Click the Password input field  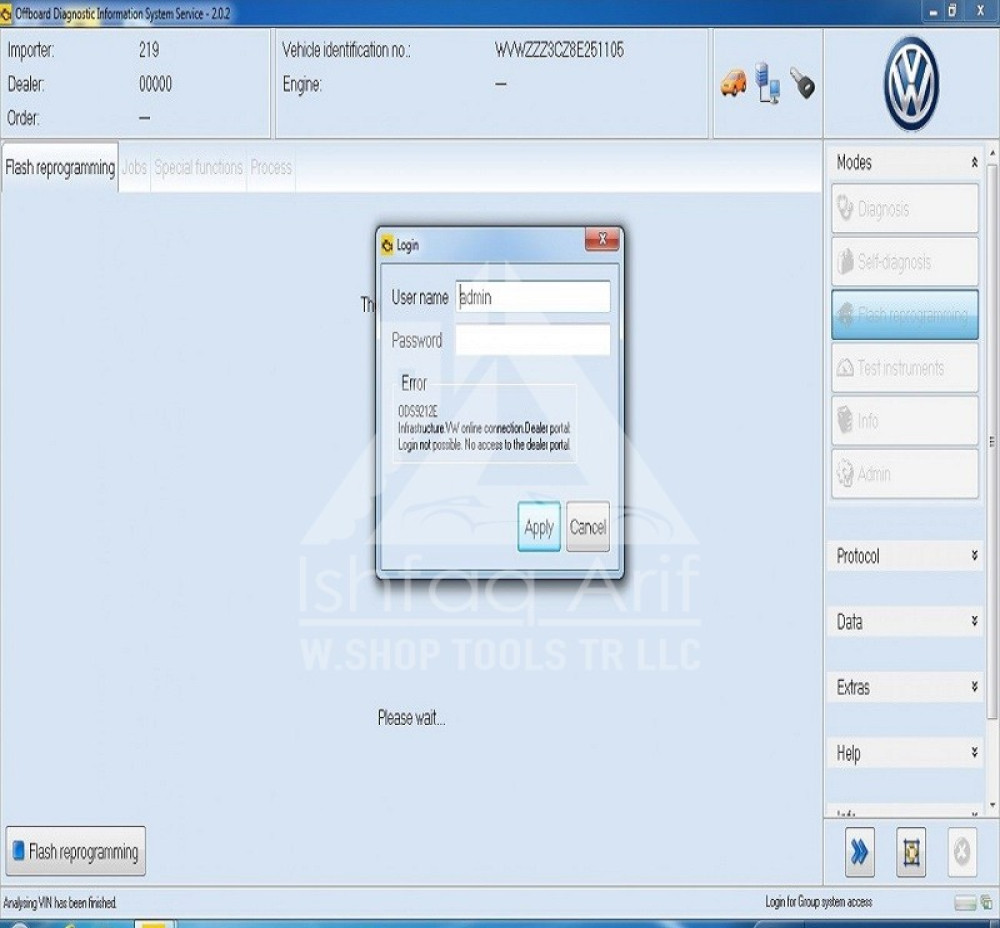coord(532,340)
